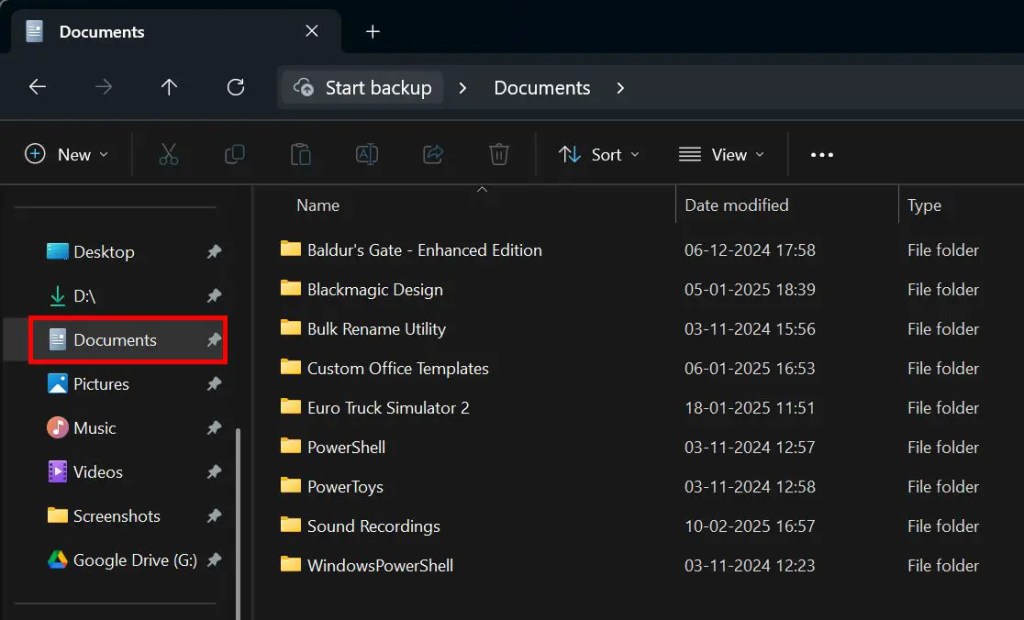
Task: Sort by Date modified column header
Action: click(736, 205)
